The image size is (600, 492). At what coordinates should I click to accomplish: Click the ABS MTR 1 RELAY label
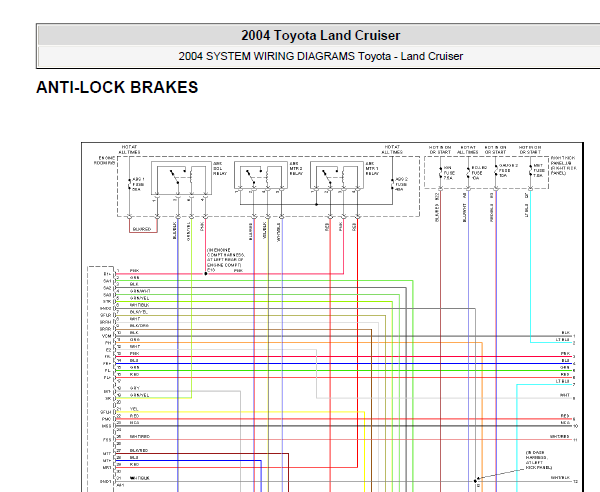tap(372, 168)
